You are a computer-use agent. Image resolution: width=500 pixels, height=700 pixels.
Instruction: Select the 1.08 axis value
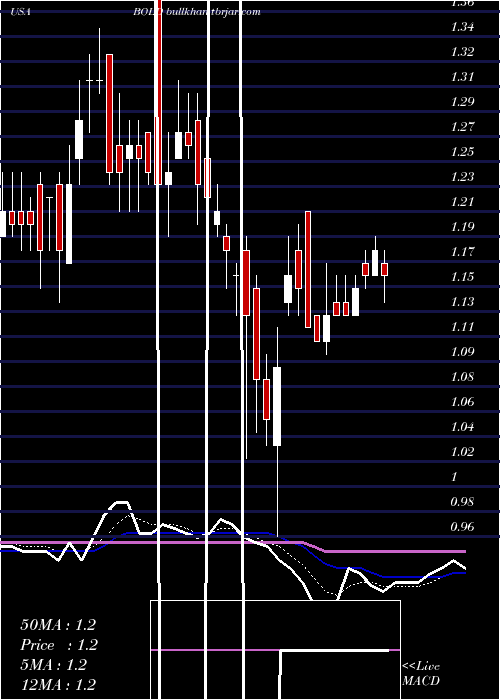coord(462,377)
